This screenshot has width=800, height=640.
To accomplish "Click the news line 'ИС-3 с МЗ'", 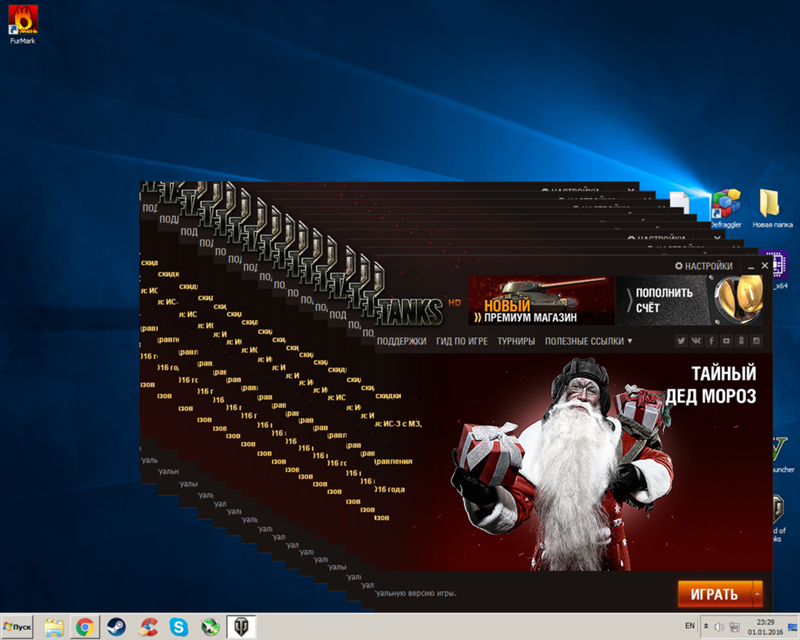I will pyautogui.click(x=398, y=424).
